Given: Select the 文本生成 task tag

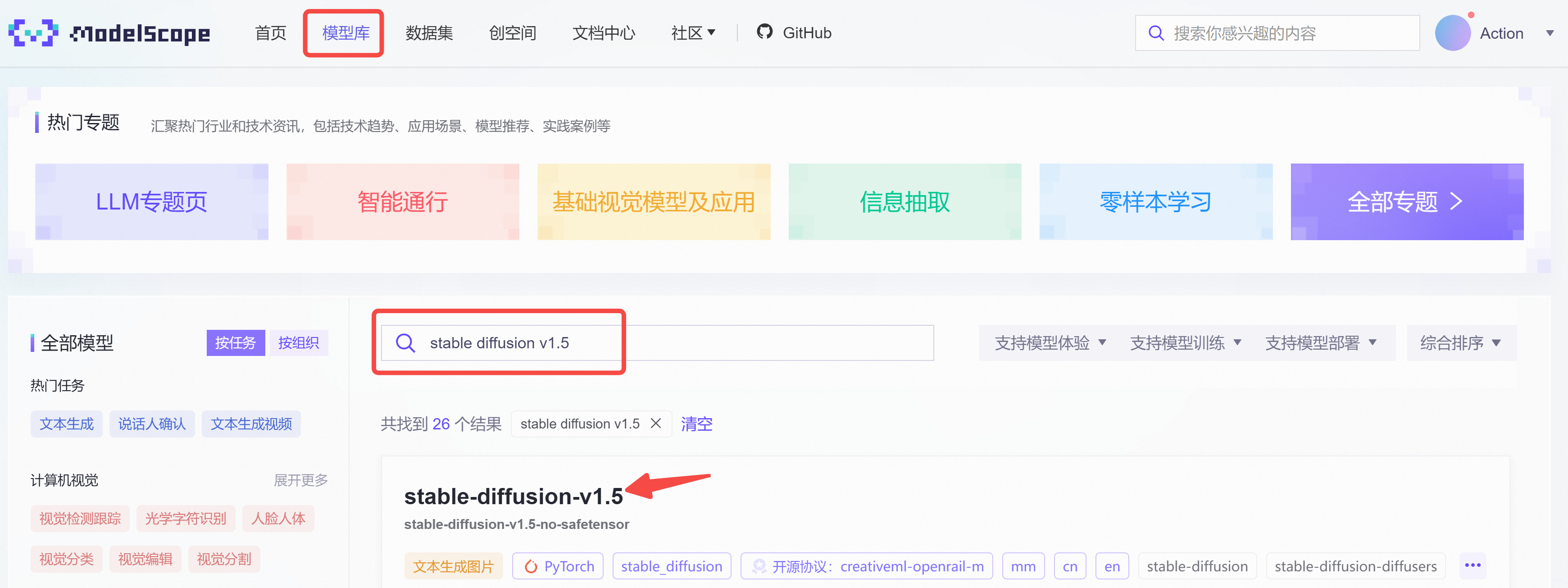Looking at the screenshot, I should pyautogui.click(x=66, y=424).
